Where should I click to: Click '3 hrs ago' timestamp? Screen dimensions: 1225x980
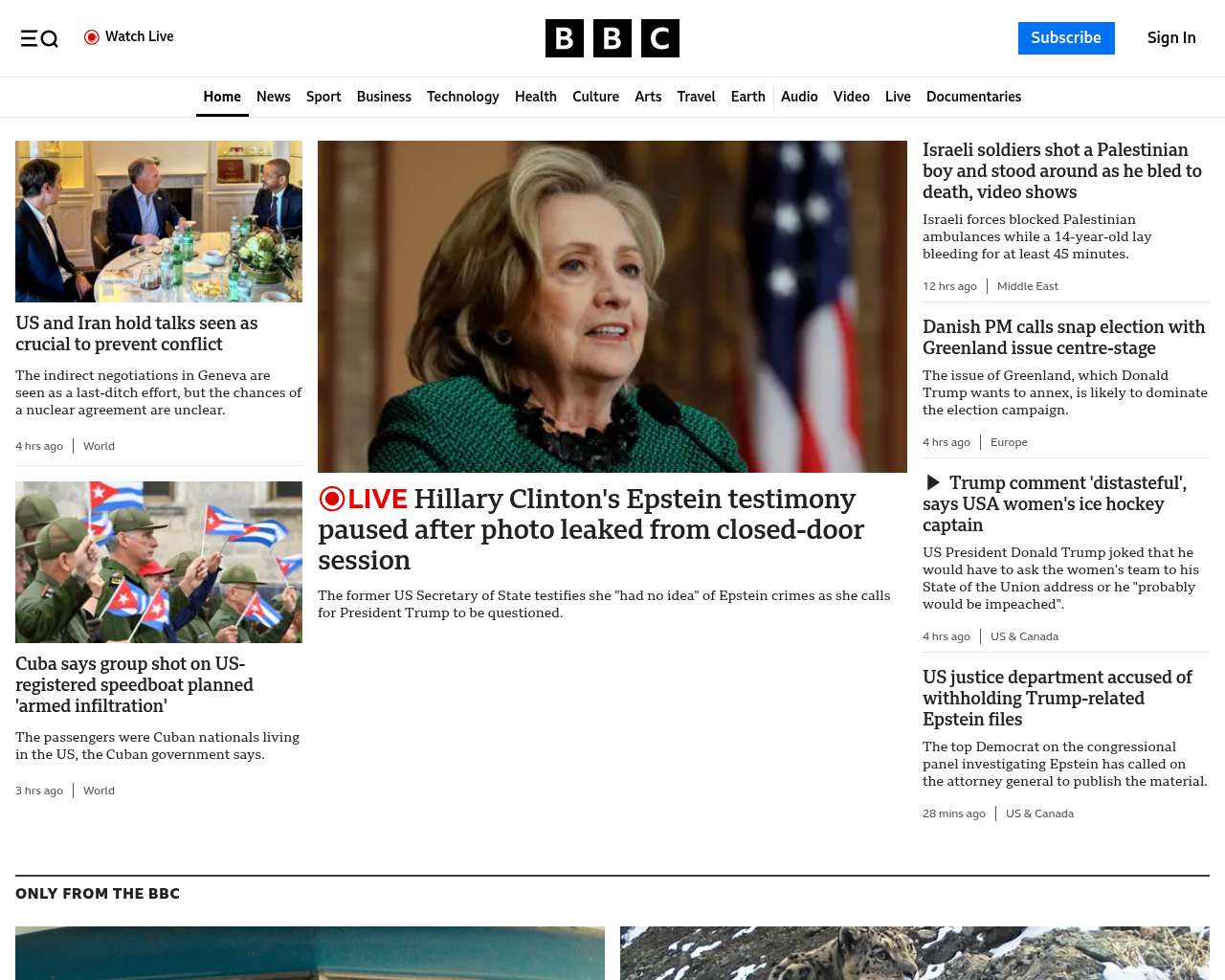tap(39, 791)
